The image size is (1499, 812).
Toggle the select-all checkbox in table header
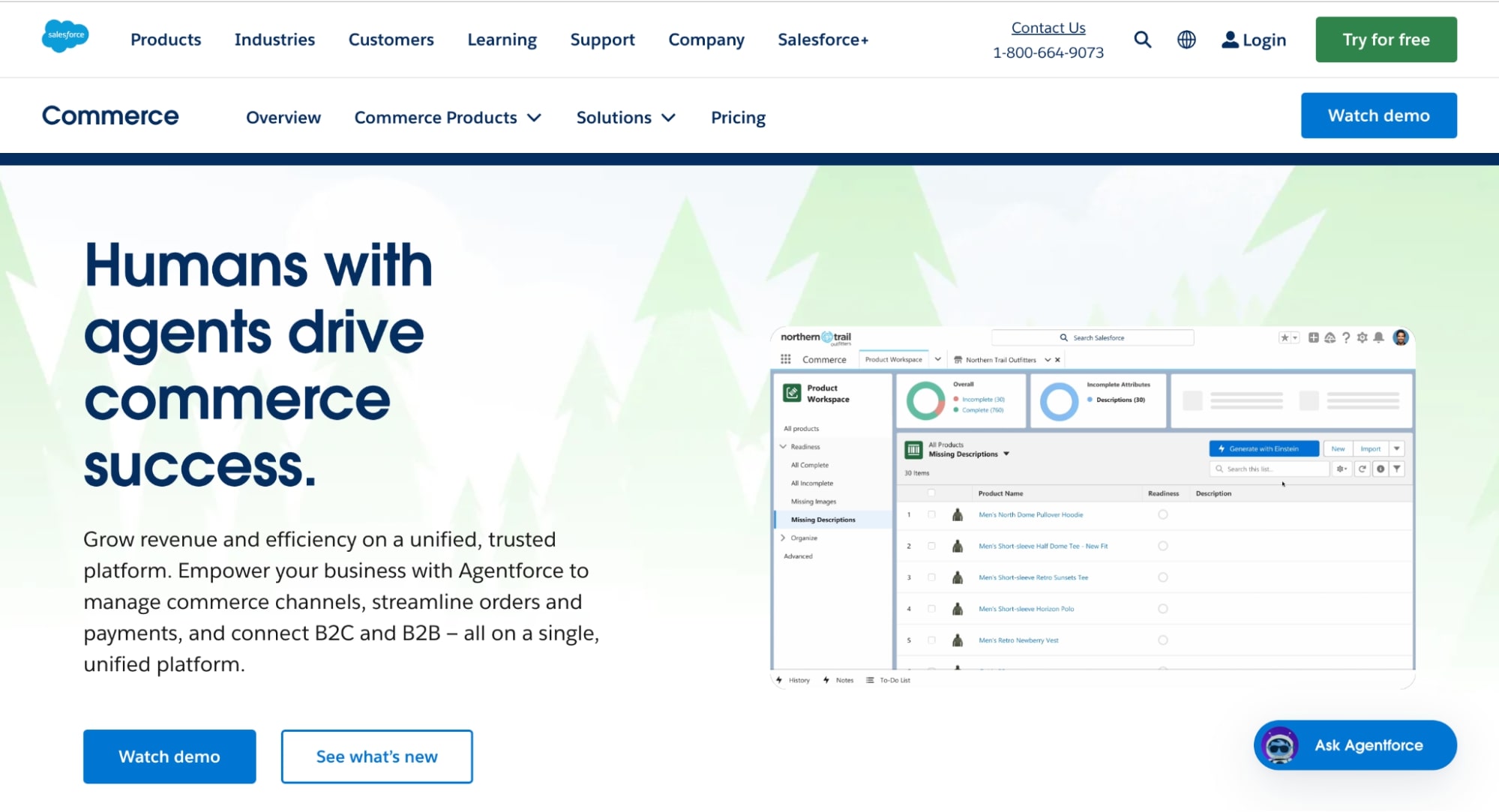point(931,493)
